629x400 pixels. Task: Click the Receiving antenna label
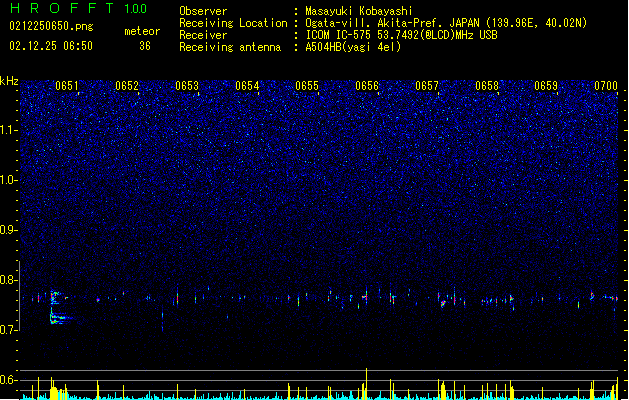tap(230, 47)
